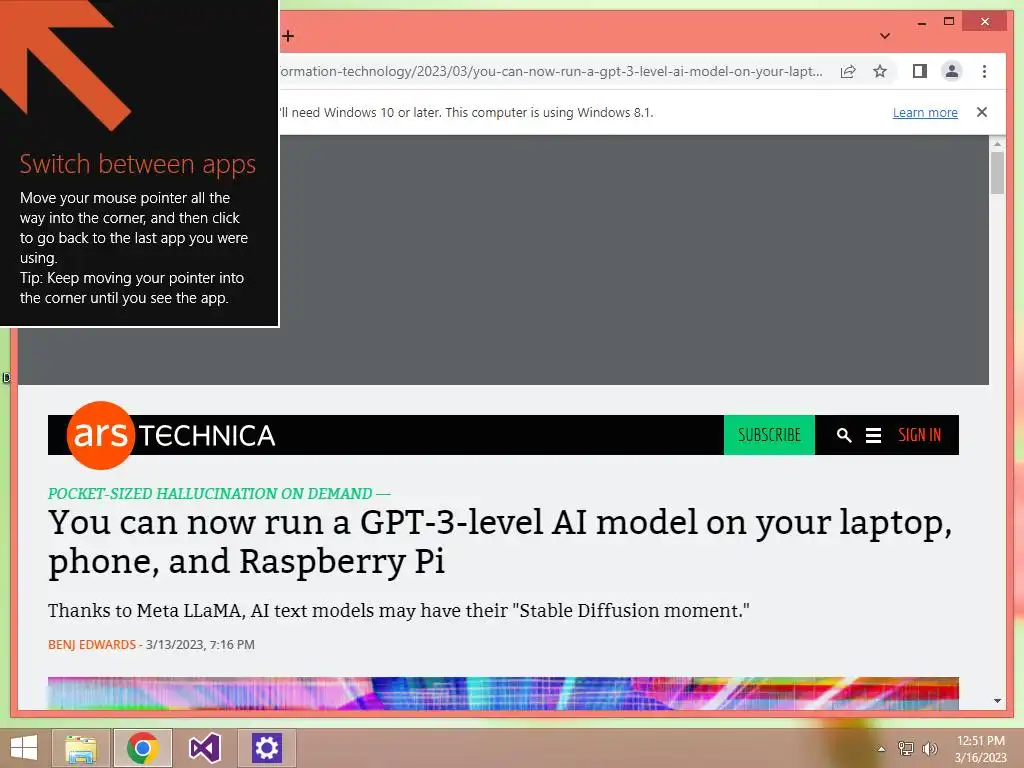This screenshot has height=768, width=1024.
Task: Open the Chrome three-dot menu
Action: click(984, 71)
